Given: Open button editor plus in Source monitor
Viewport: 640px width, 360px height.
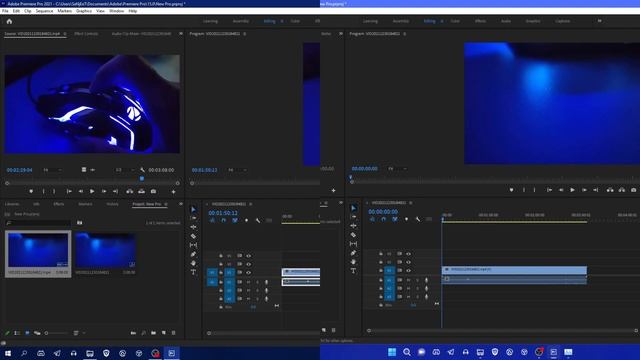Looking at the screenshot, I should tap(173, 191).
